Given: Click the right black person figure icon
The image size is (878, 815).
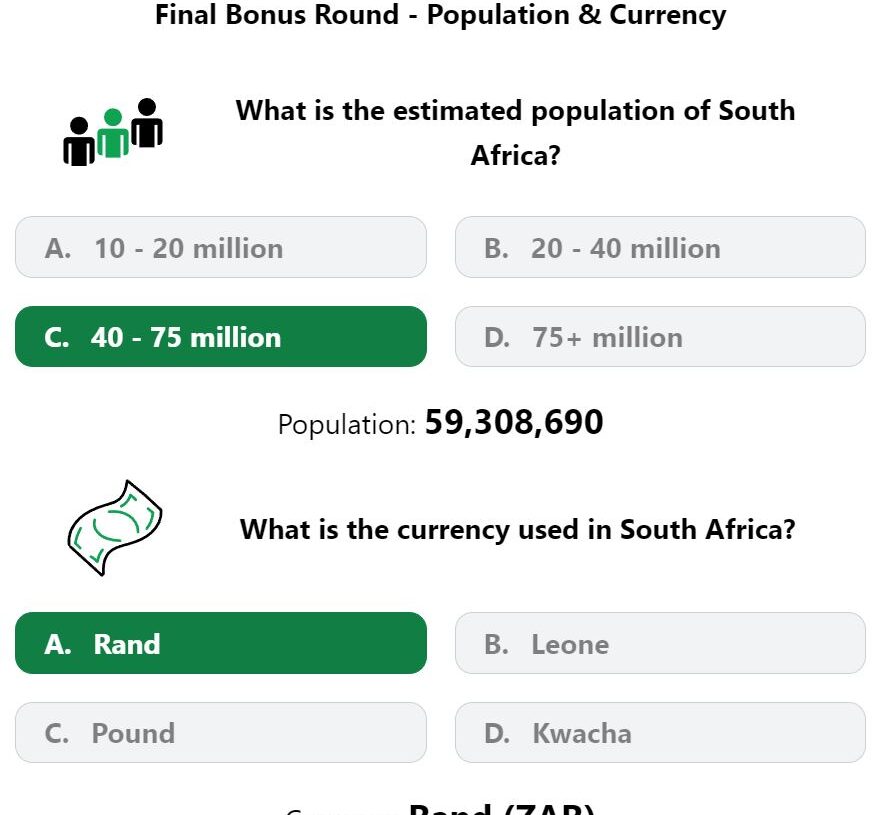Looking at the screenshot, I should pyautogui.click(x=147, y=123).
